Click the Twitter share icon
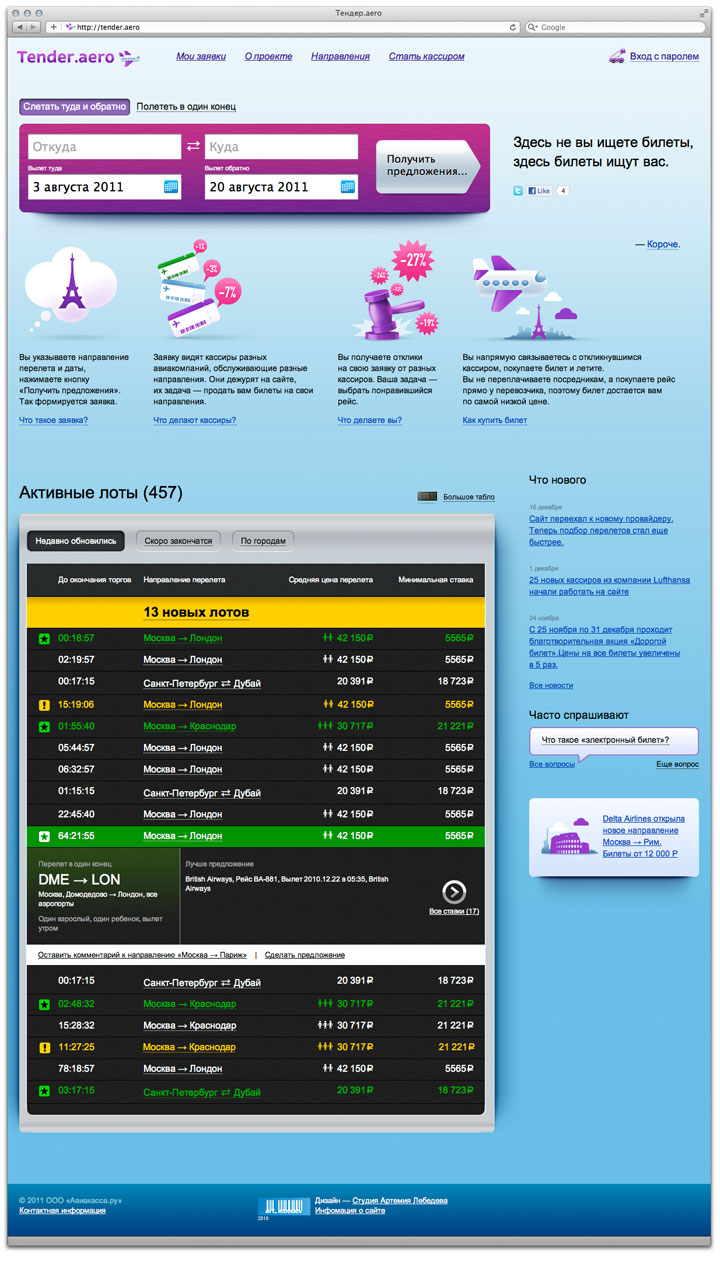720x1262 pixels. (x=518, y=190)
